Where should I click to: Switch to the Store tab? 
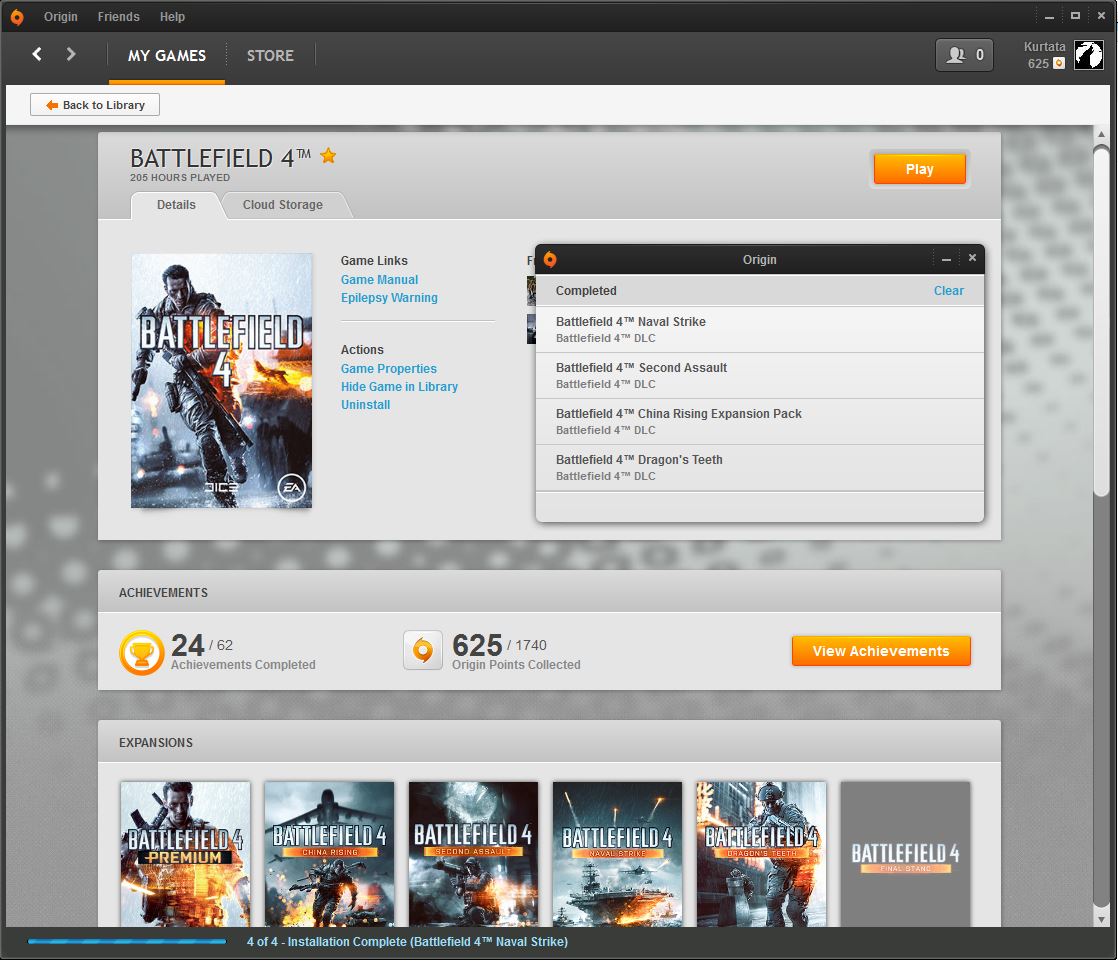click(270, 56)
